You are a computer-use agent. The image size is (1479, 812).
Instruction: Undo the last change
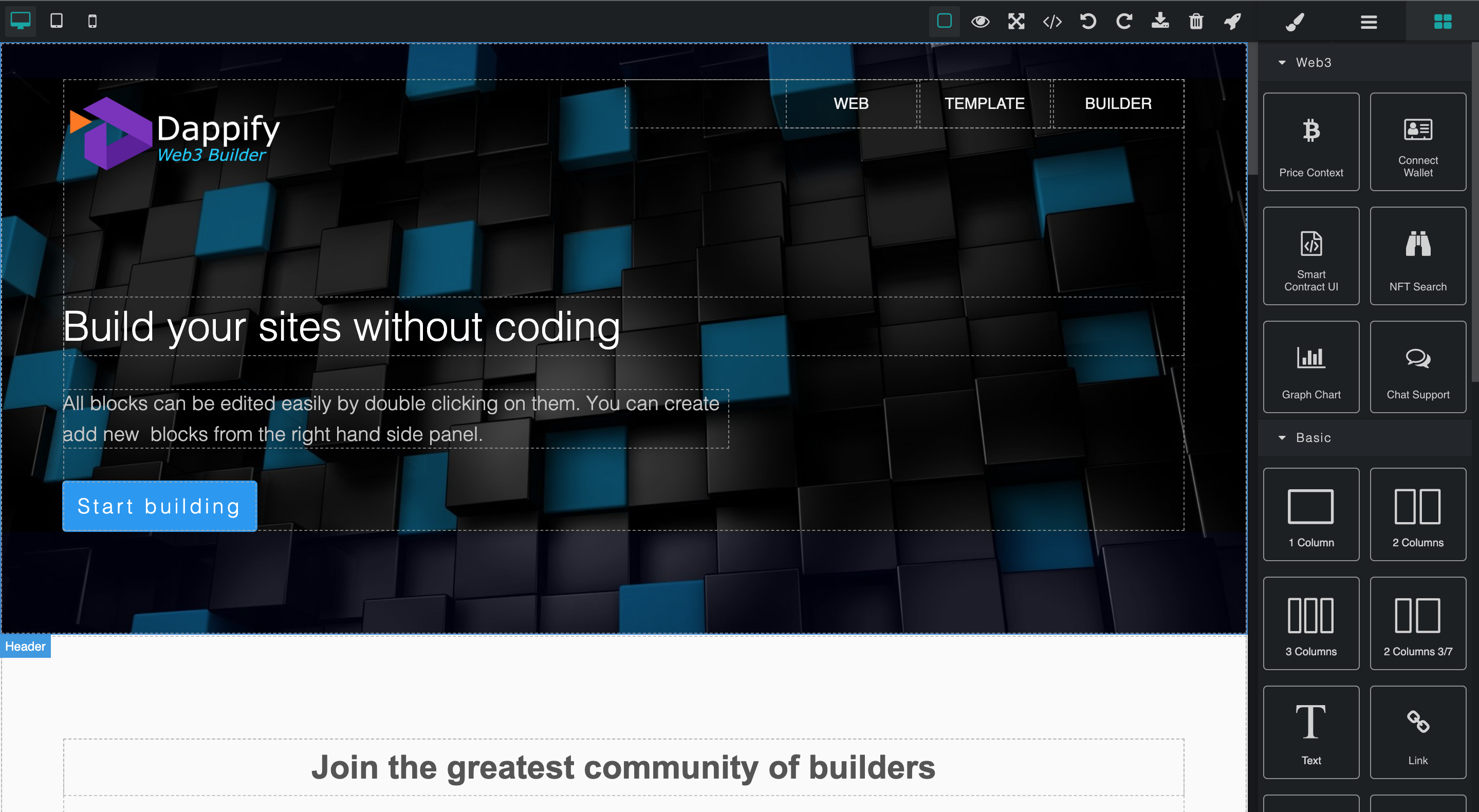point(1088,21)
